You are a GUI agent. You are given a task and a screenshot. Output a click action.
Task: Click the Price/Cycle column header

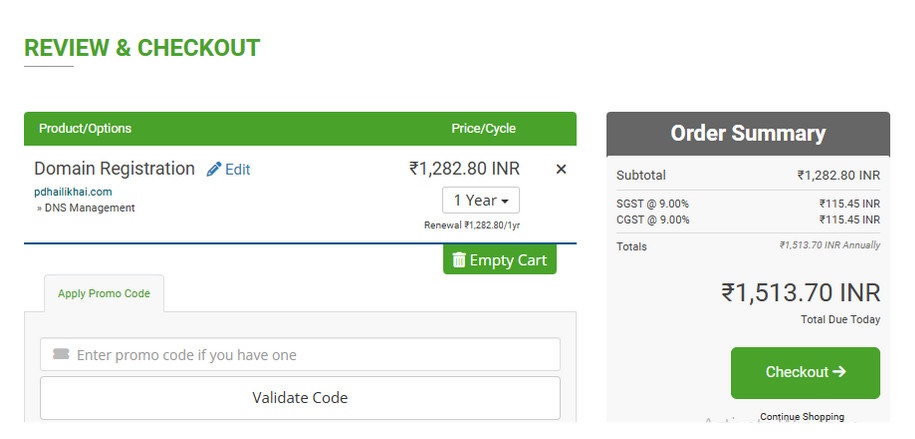(x=483, y=128)
